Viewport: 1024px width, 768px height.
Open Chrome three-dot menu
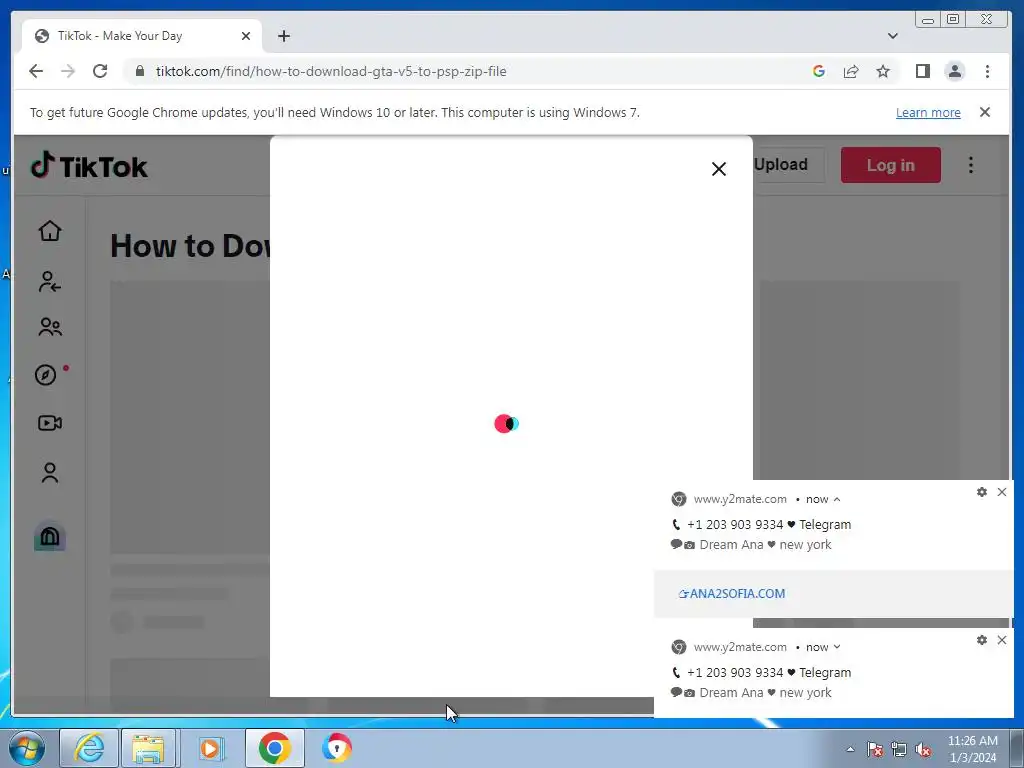[987, 71]
